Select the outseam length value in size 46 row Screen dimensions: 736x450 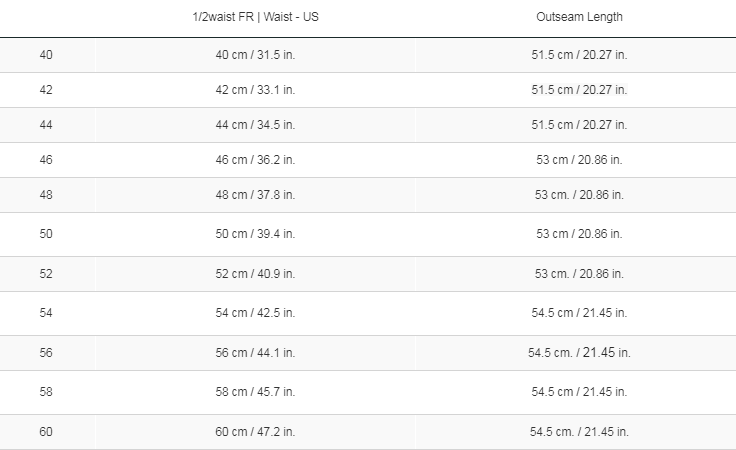point(579,160)
